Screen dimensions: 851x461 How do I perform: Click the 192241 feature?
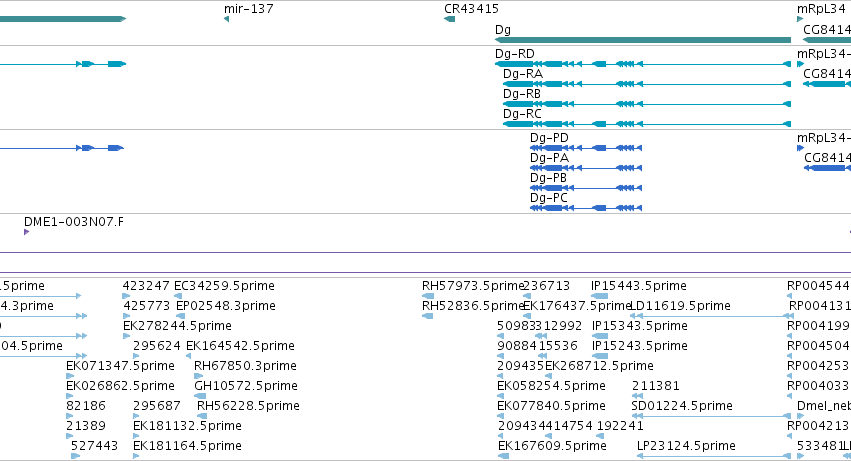pyautogui.click(x=600, y=437)
